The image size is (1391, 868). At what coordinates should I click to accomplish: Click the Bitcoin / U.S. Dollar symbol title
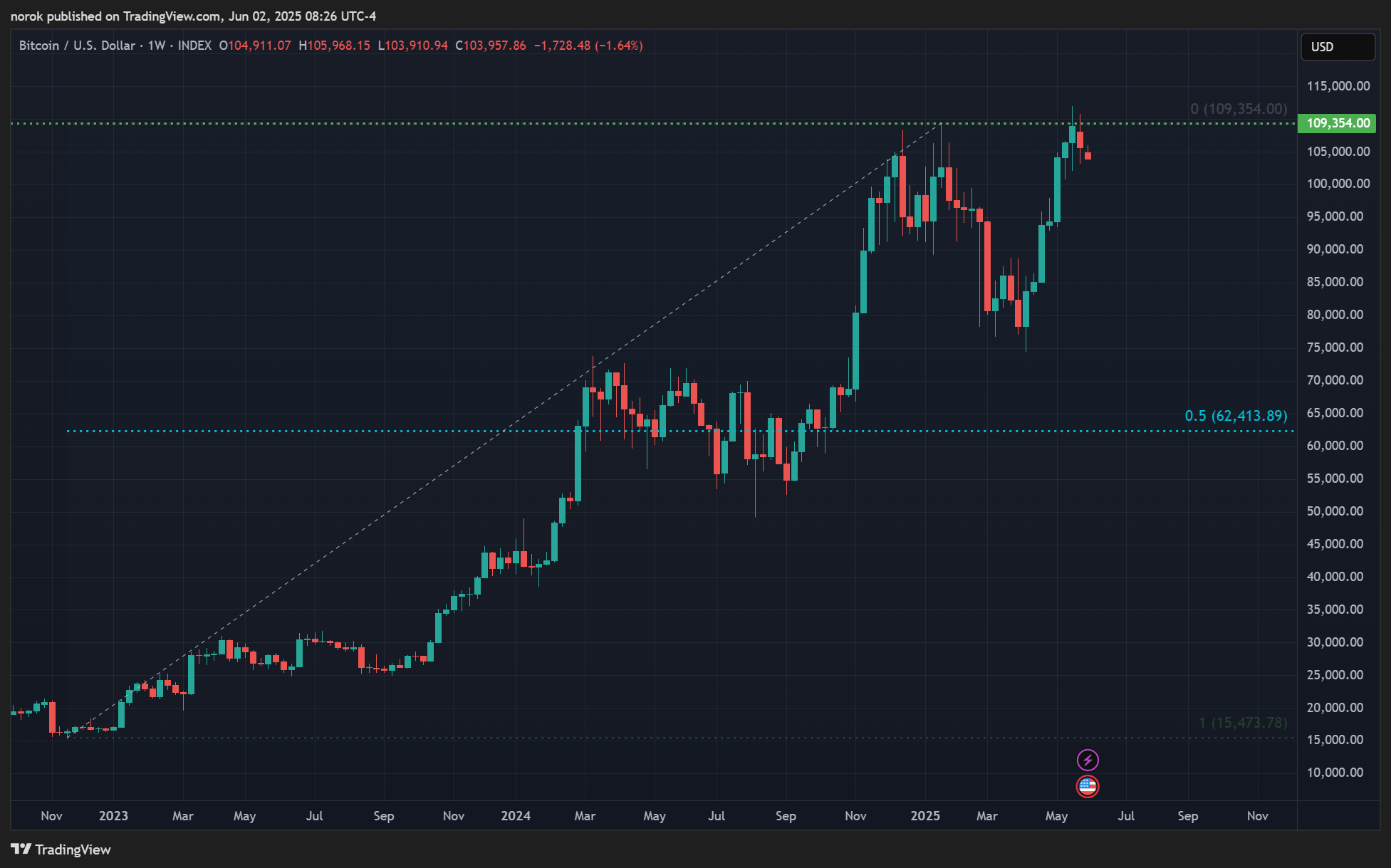(77, 46)
